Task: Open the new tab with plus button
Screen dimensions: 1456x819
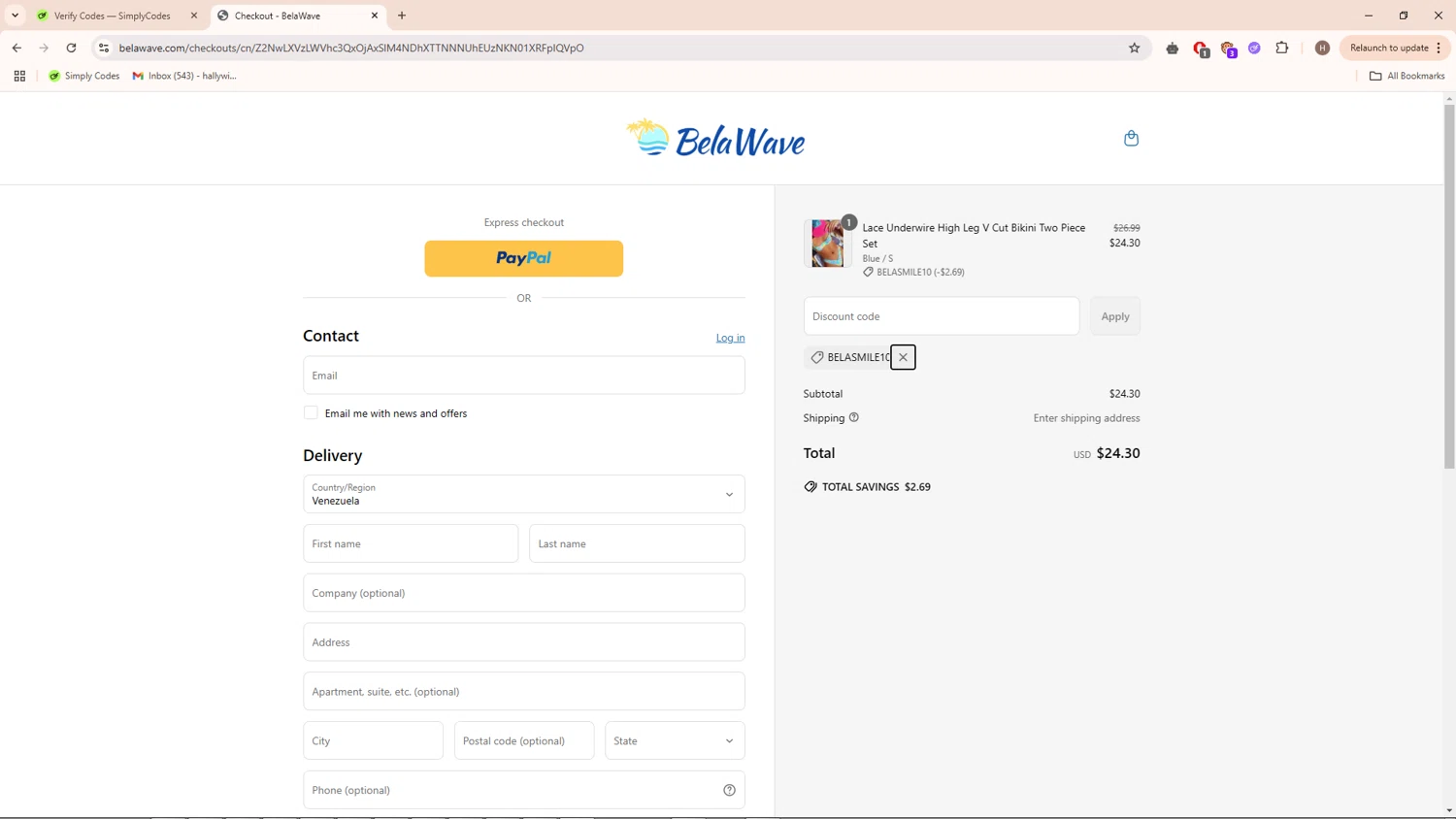Action: tap(402, 16)
